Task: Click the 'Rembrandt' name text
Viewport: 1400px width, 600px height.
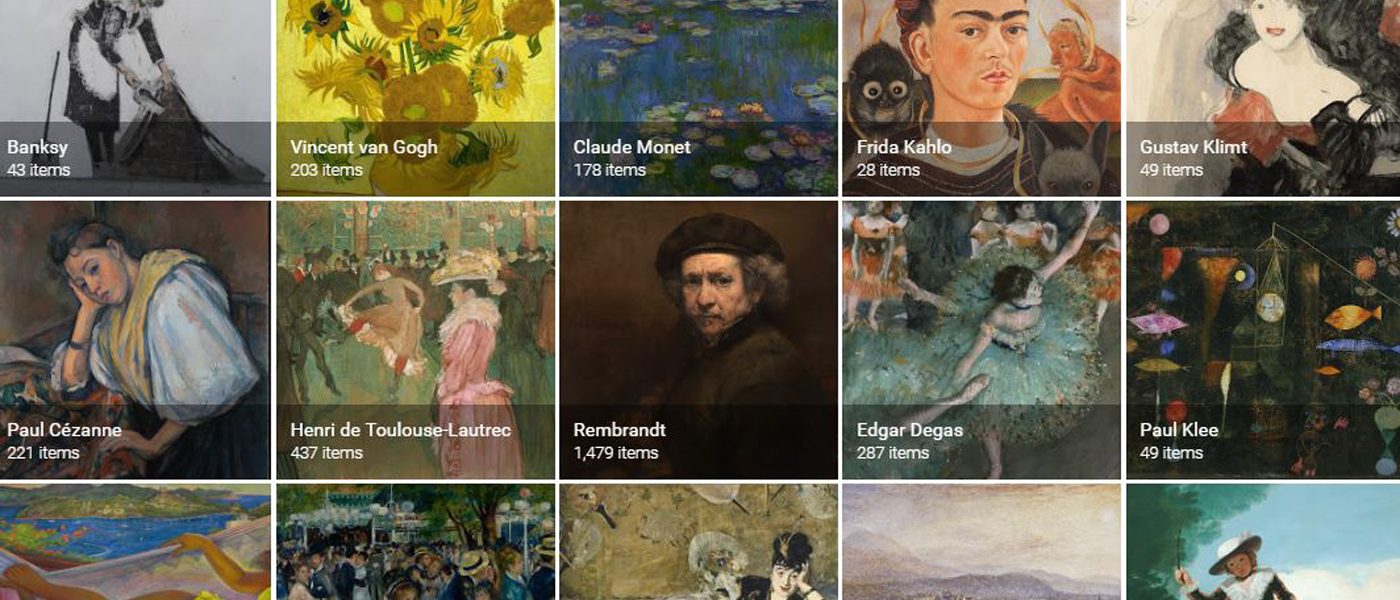Action: [x=619, y=430]
